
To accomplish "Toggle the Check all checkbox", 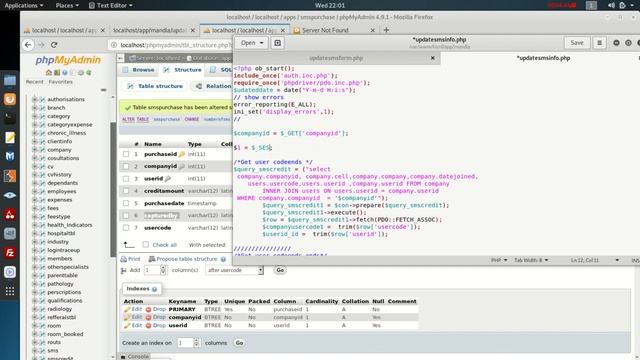I will pos(146,244).
